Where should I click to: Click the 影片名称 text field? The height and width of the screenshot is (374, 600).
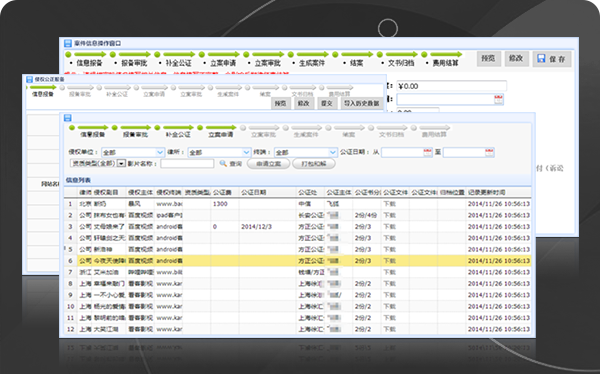click(x=187, y=163)
